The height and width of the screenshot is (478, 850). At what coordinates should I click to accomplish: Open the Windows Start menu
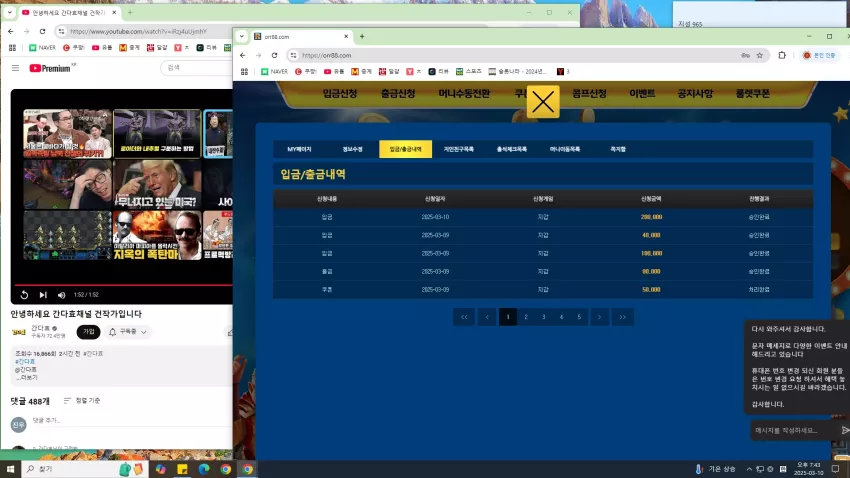[x=10, y=469]
